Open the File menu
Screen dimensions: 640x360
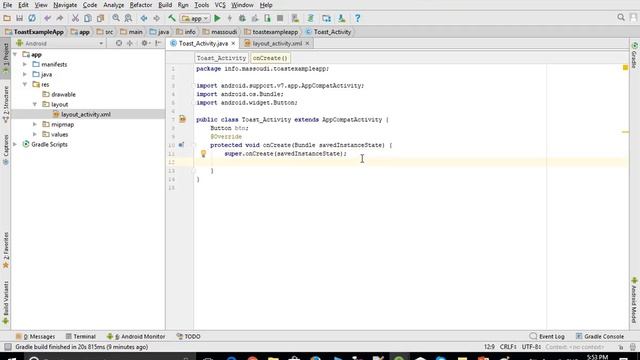7,5
